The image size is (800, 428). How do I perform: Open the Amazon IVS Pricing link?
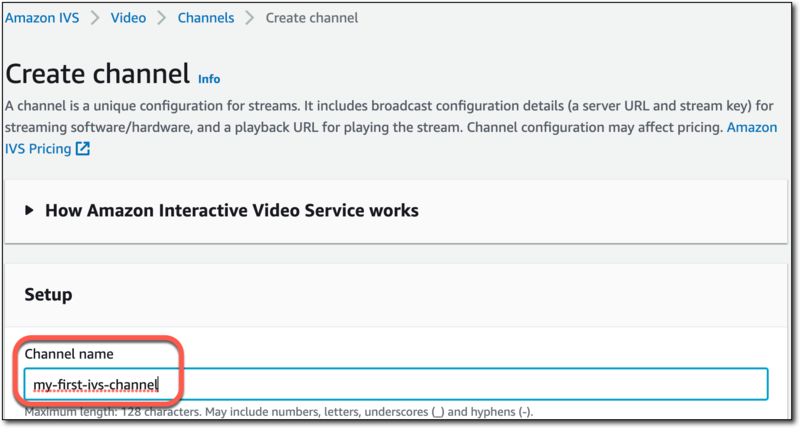pyautogui.click(x=38, y=148)
